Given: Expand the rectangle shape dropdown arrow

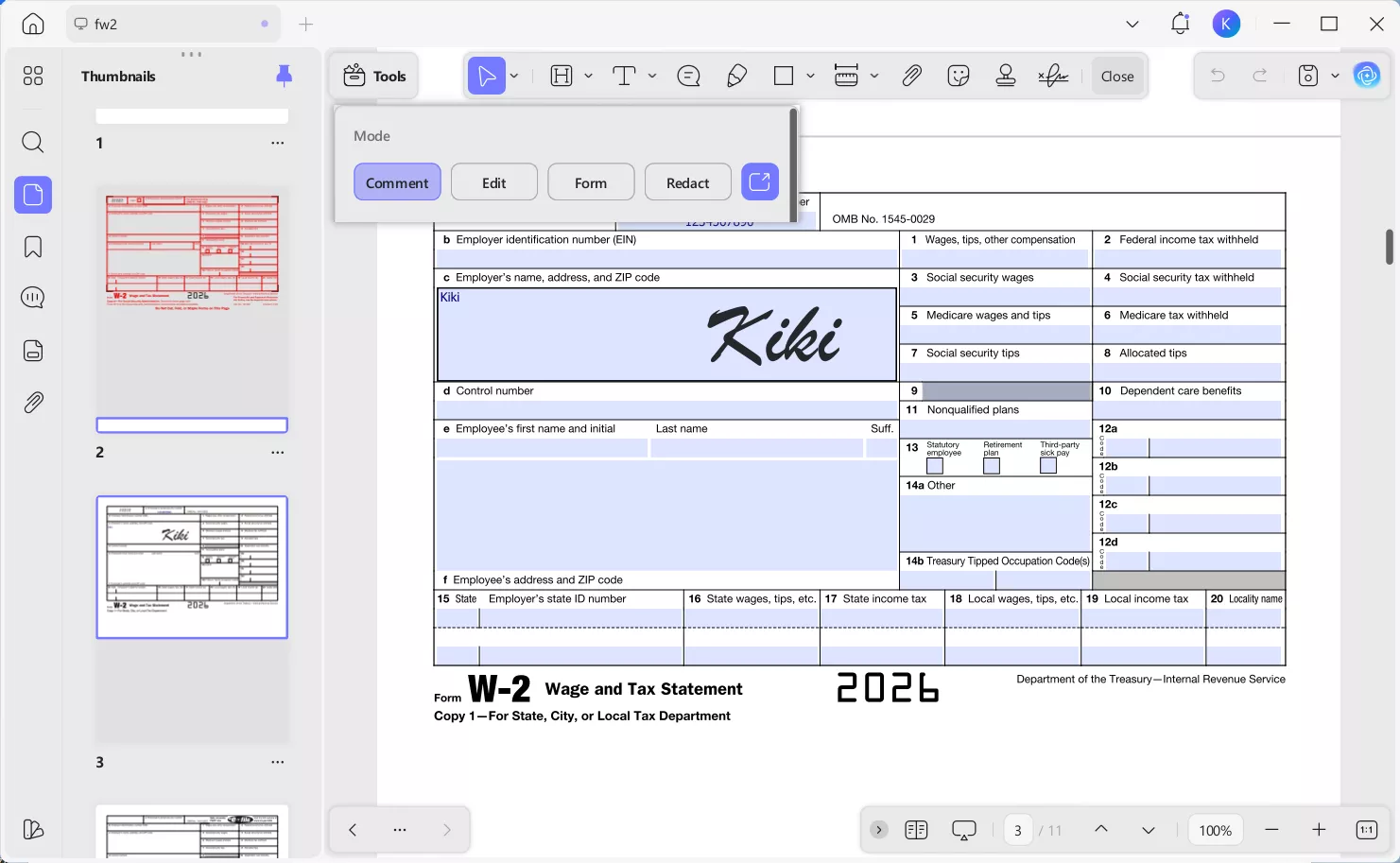Looking at the screenshot, I should [x=810, y=77].
